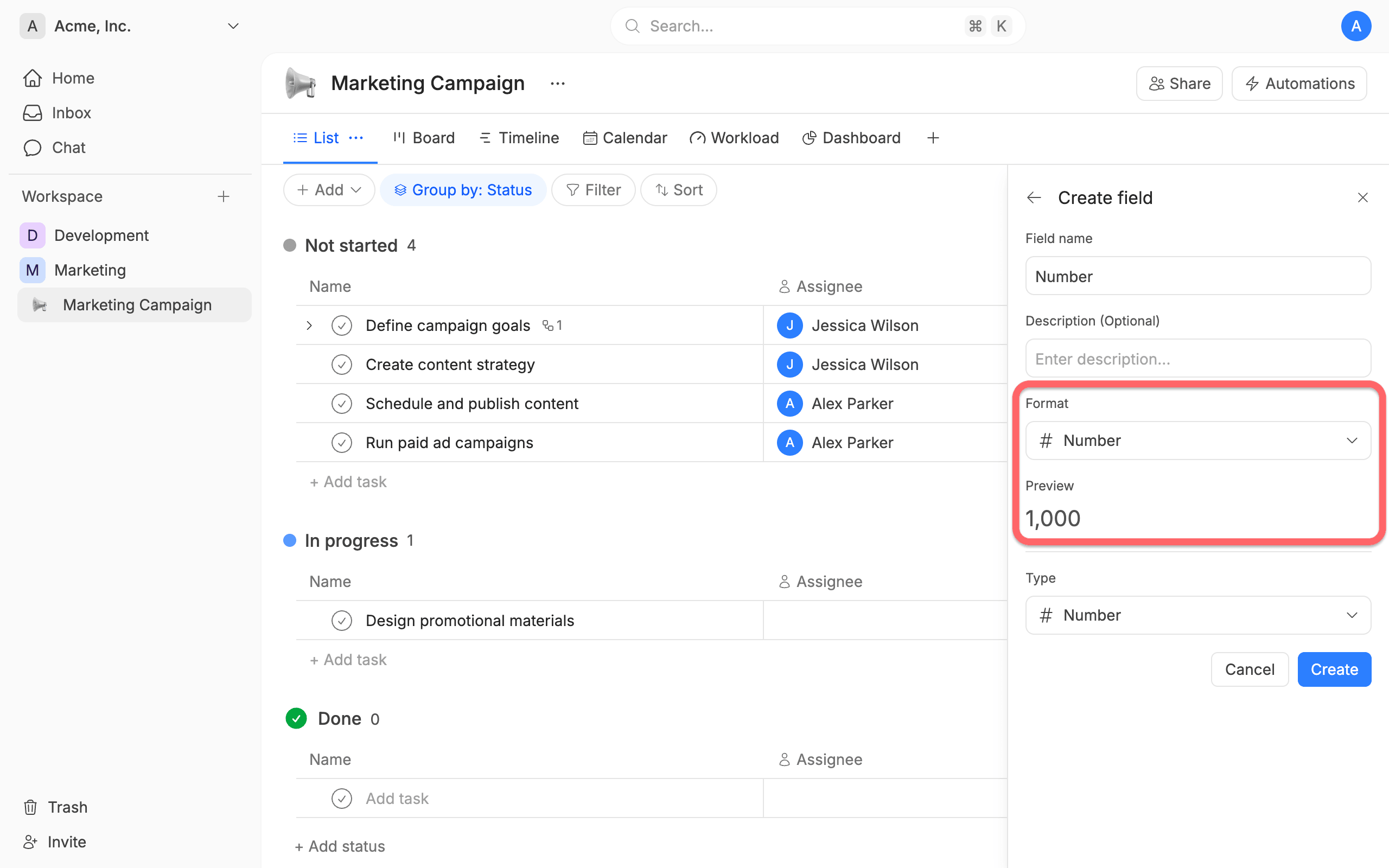
Task: Click the Marketing workspace M icon
Action: point(33,270)
